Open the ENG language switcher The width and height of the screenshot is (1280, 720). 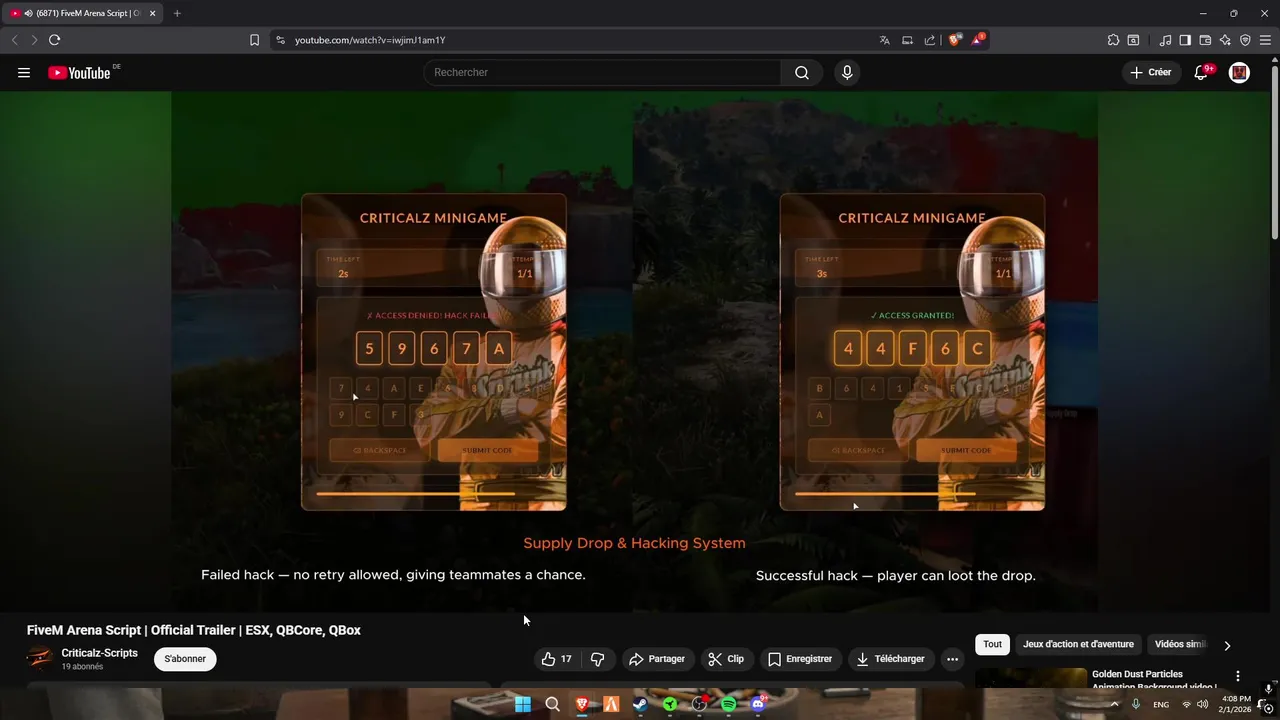click(1161, 704)
